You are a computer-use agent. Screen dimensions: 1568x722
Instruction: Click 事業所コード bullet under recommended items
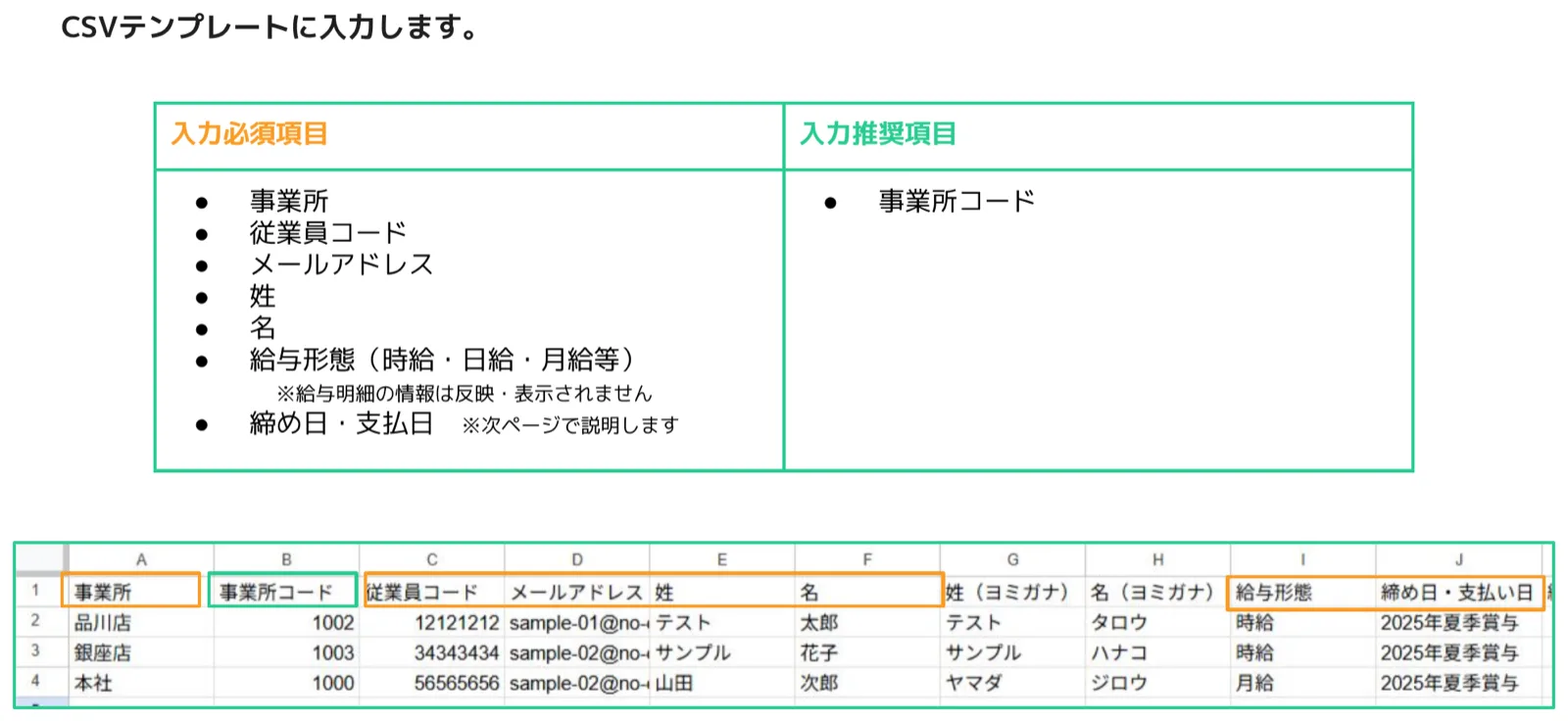[x=956, y=201]
